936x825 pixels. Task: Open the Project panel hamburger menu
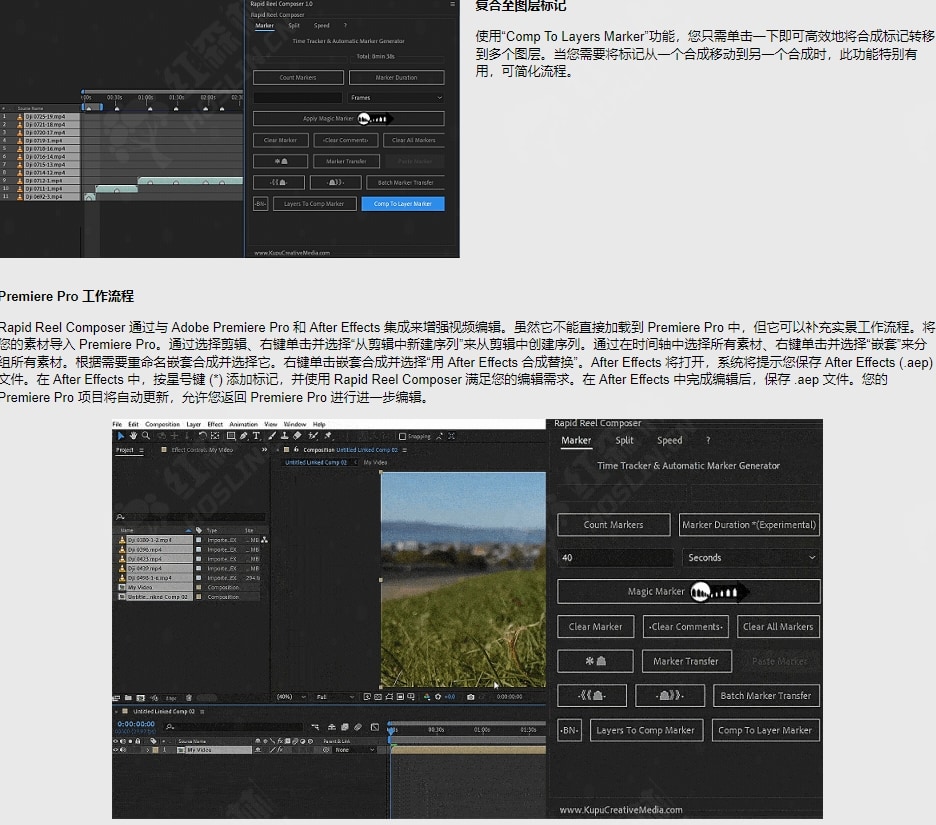tap(141, 450)
